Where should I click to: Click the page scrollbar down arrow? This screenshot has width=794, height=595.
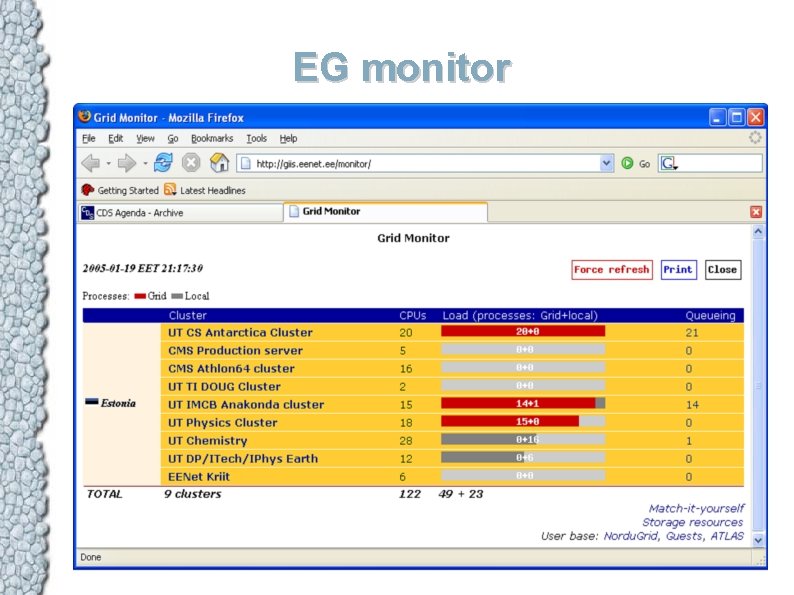(x=758, y=540)
